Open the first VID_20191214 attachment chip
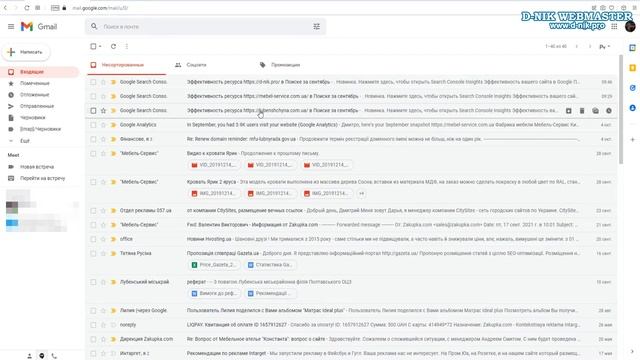 [x=214, y=165]
